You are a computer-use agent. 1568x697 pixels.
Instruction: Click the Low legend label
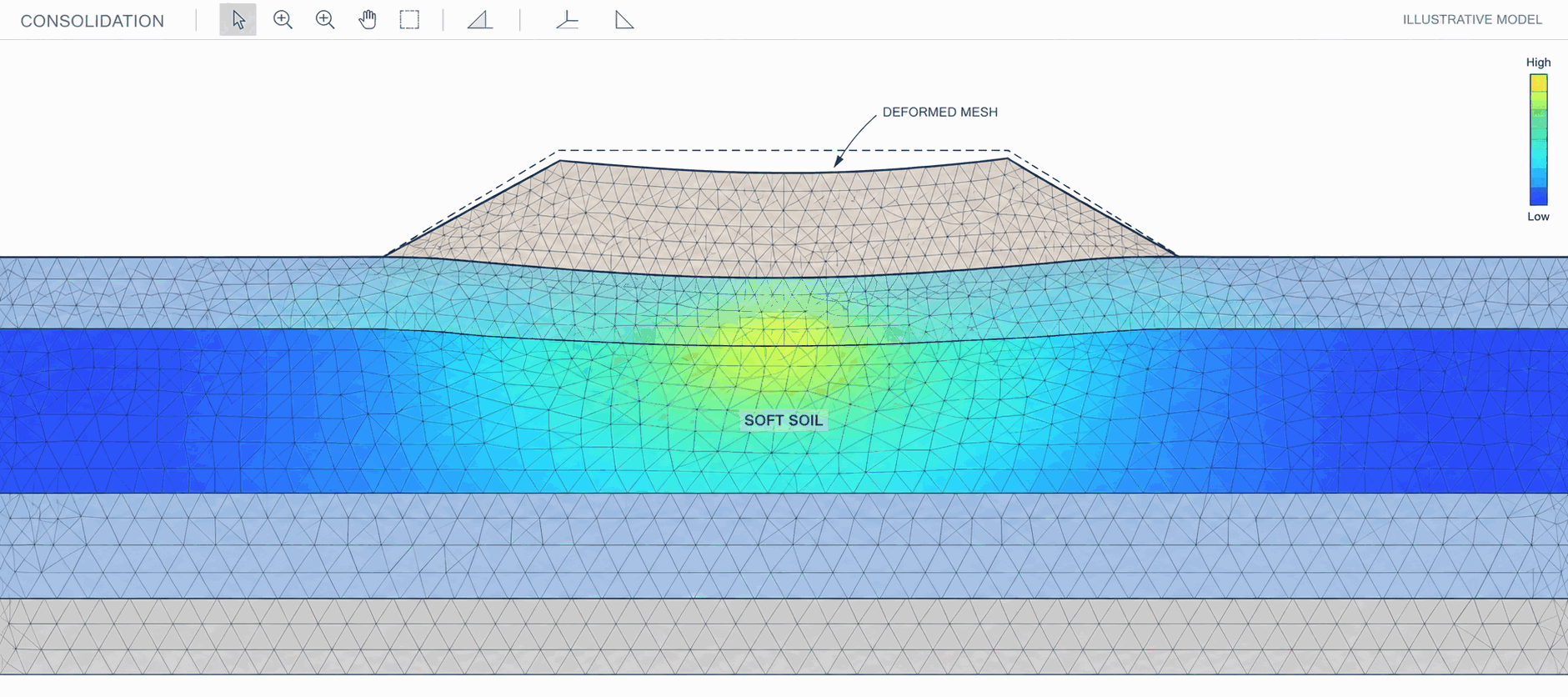1538,217
